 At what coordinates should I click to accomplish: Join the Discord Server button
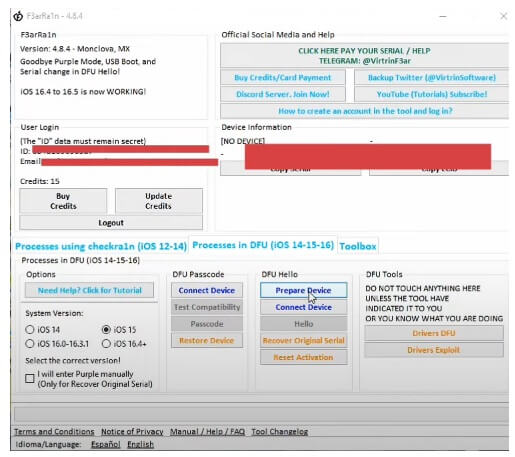click(283, 94)
